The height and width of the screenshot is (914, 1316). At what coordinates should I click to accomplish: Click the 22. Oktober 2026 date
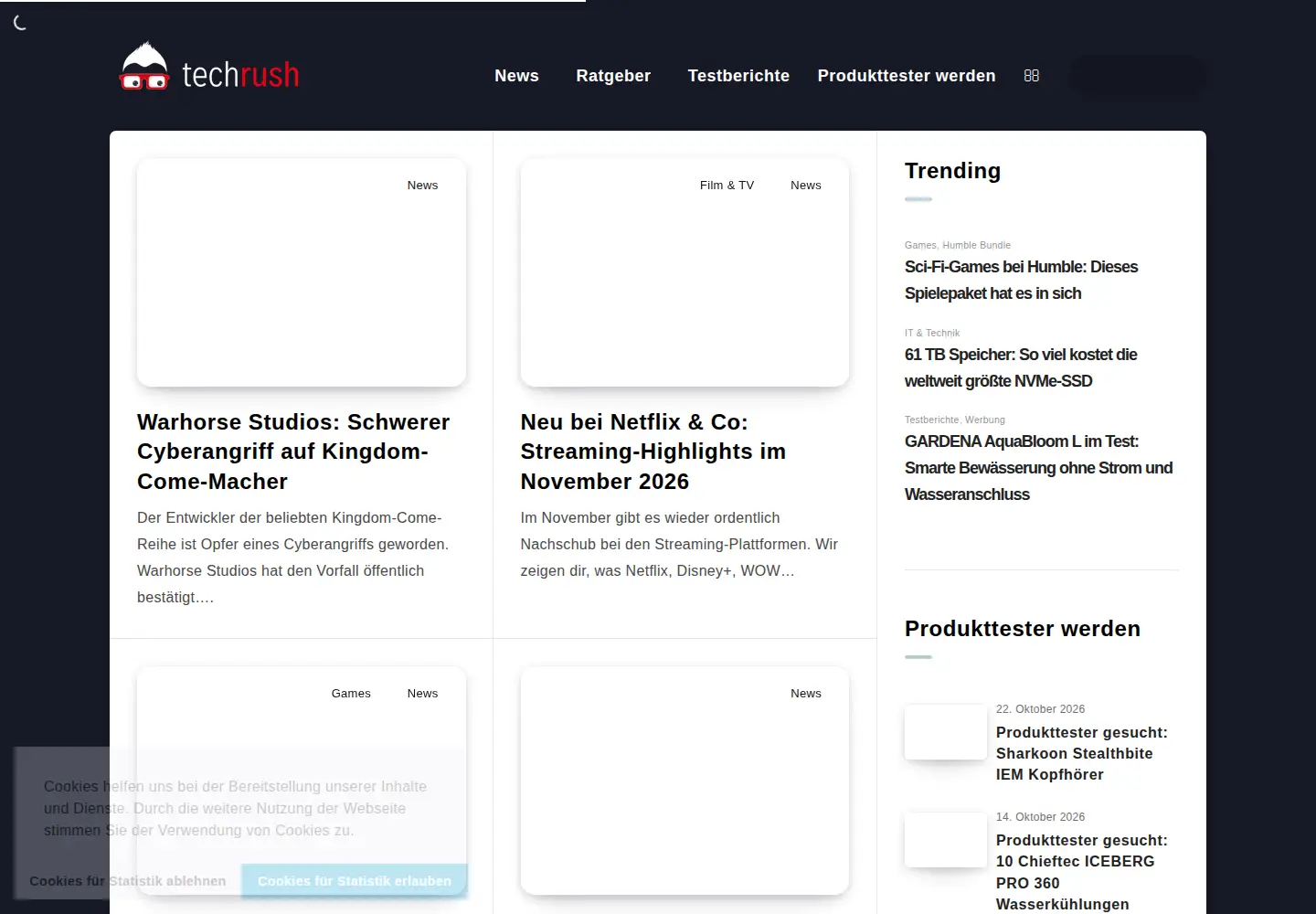[1040, 709]
